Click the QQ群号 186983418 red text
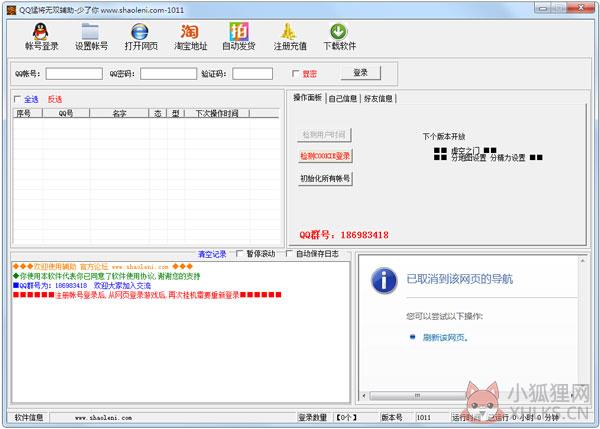 pos(344,235)
